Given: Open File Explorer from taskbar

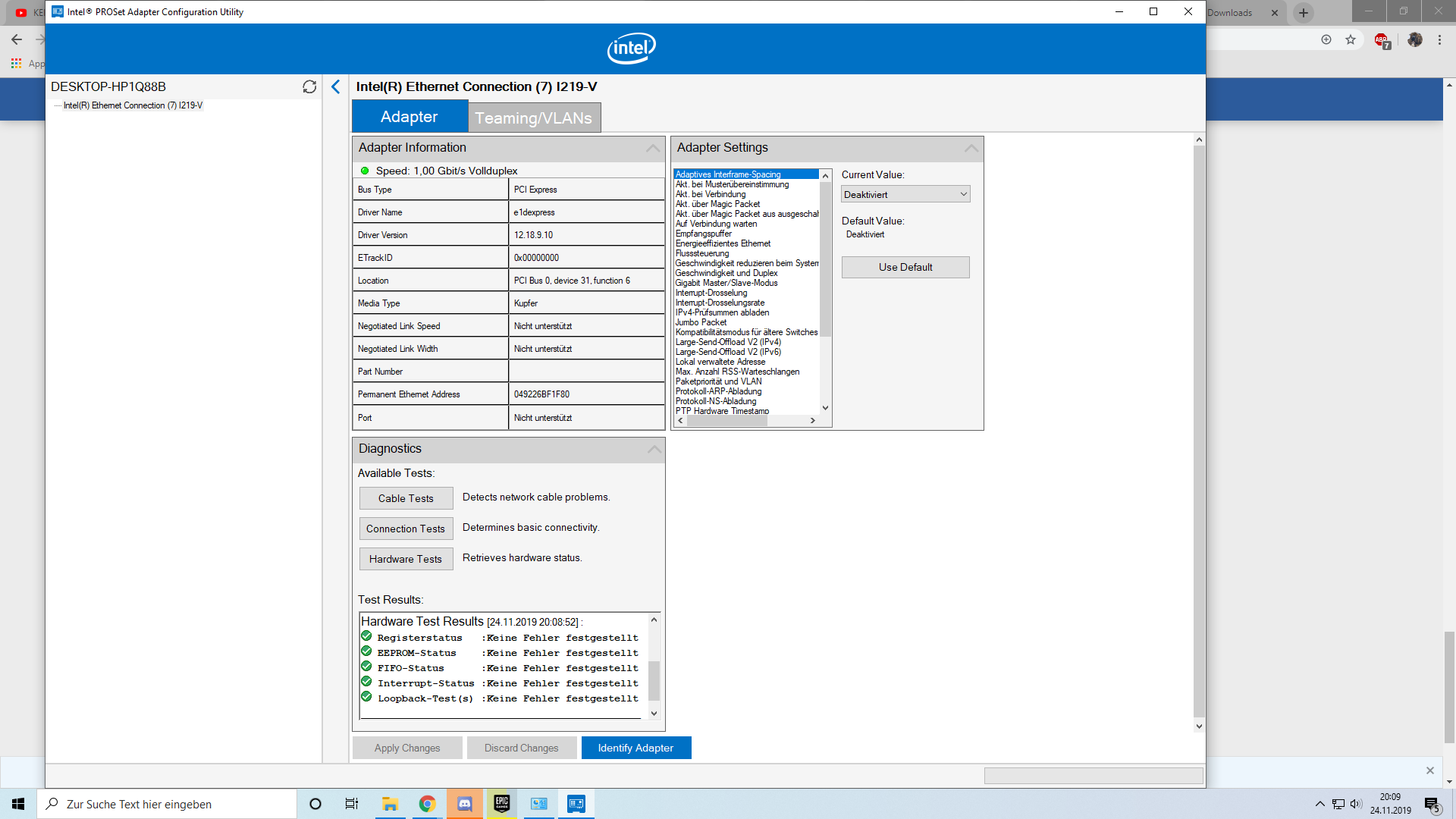Looking at the screenshot, I should tap(390, 804).
